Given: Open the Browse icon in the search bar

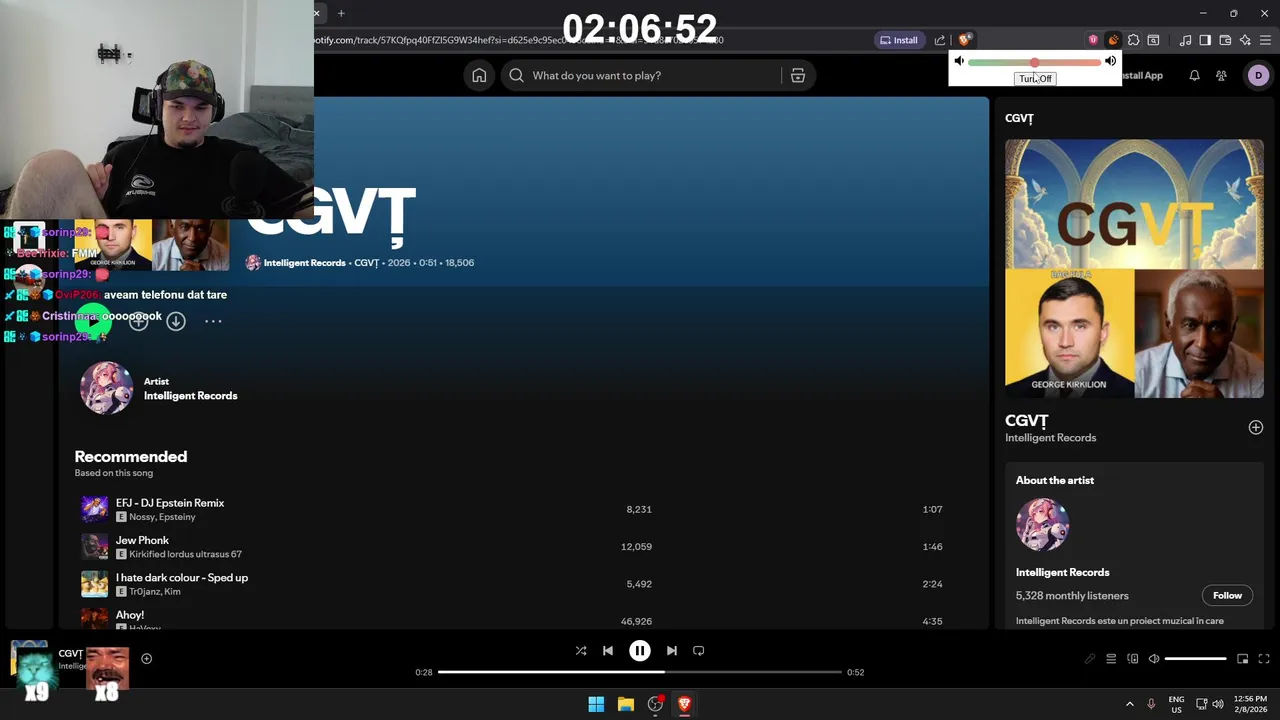Looking at the screenshot, I should pyautogui.click(x=798, y=75).
